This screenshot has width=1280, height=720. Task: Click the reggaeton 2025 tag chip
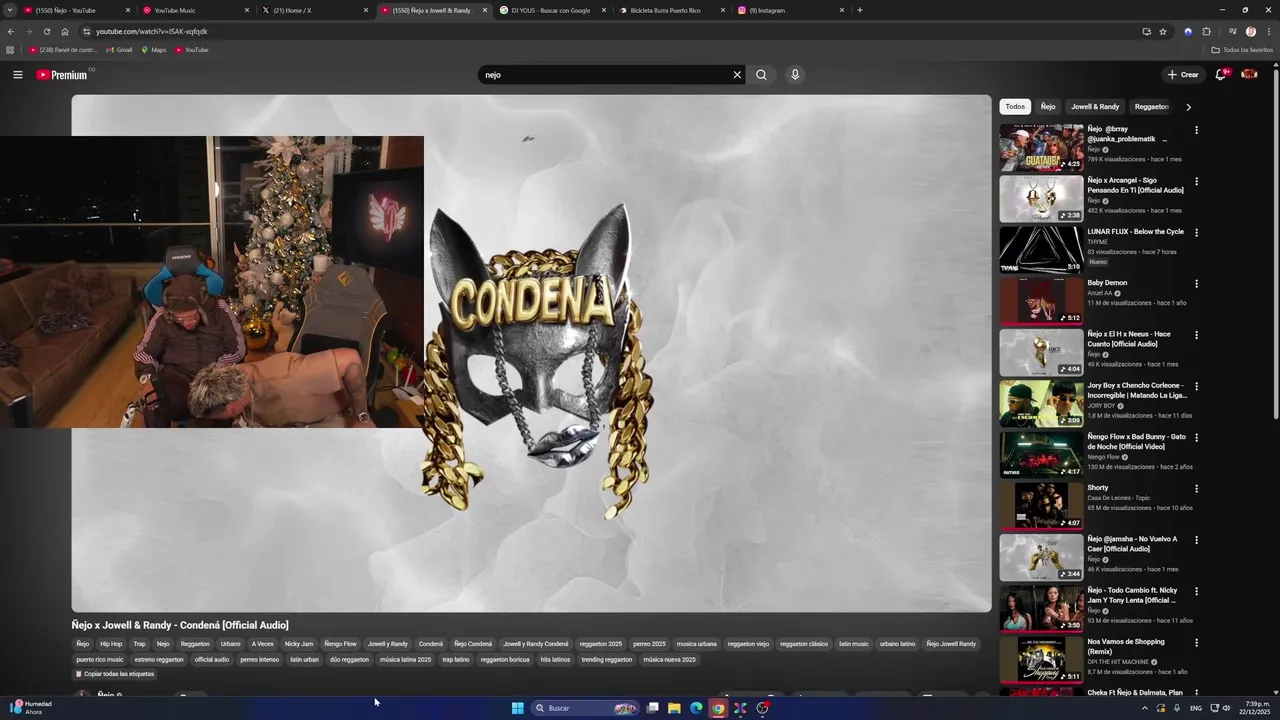pyautogui.click(x=600, y=644)
